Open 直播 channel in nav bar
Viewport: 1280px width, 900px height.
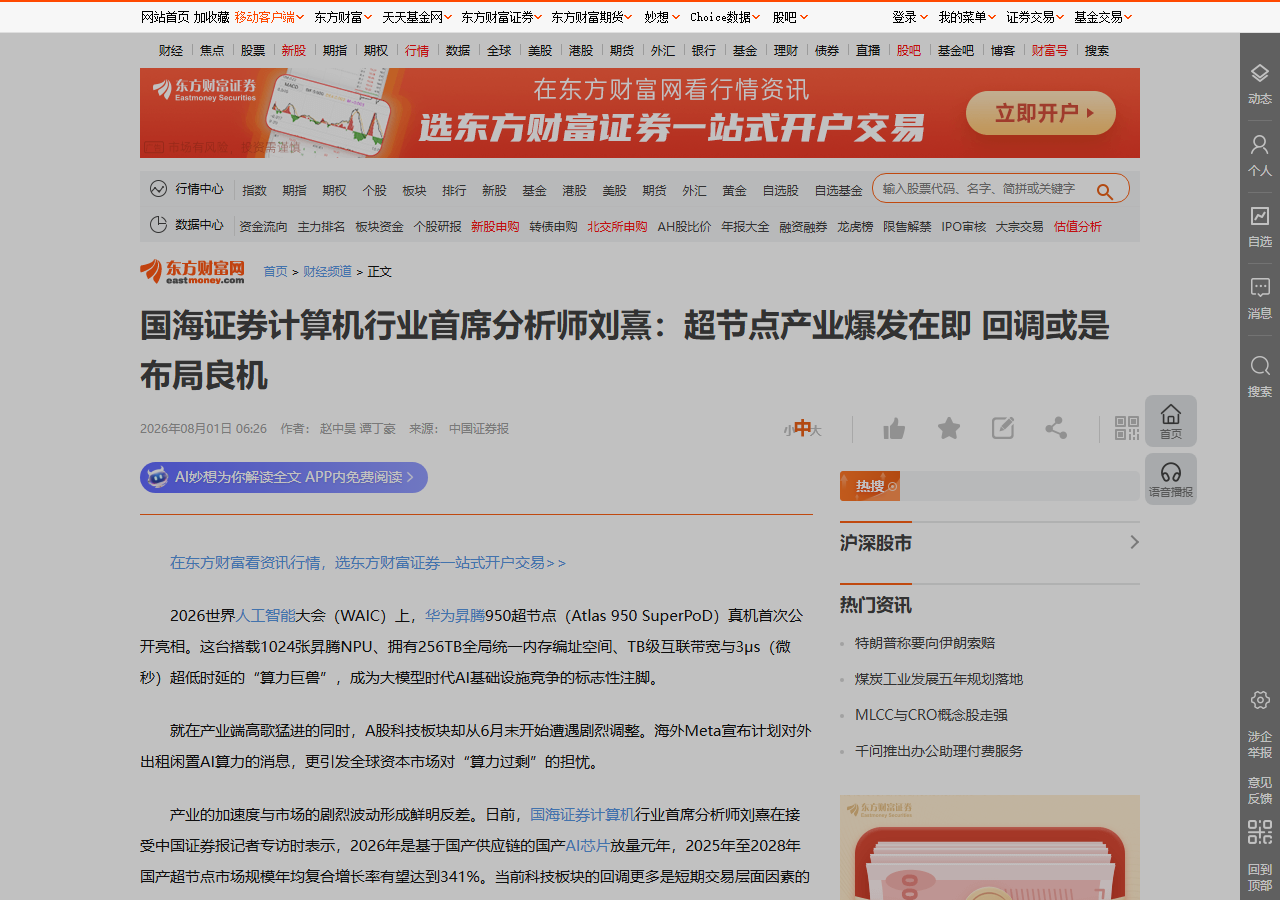tap(868, 51)
